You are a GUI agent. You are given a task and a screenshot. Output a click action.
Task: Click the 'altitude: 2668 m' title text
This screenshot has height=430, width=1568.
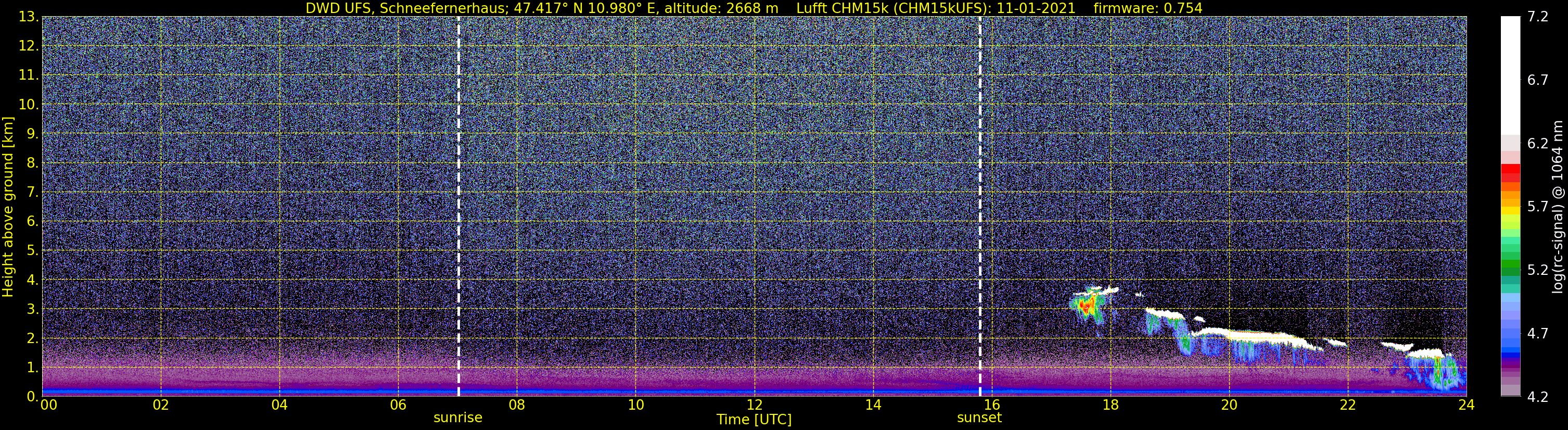coord(721,8)
